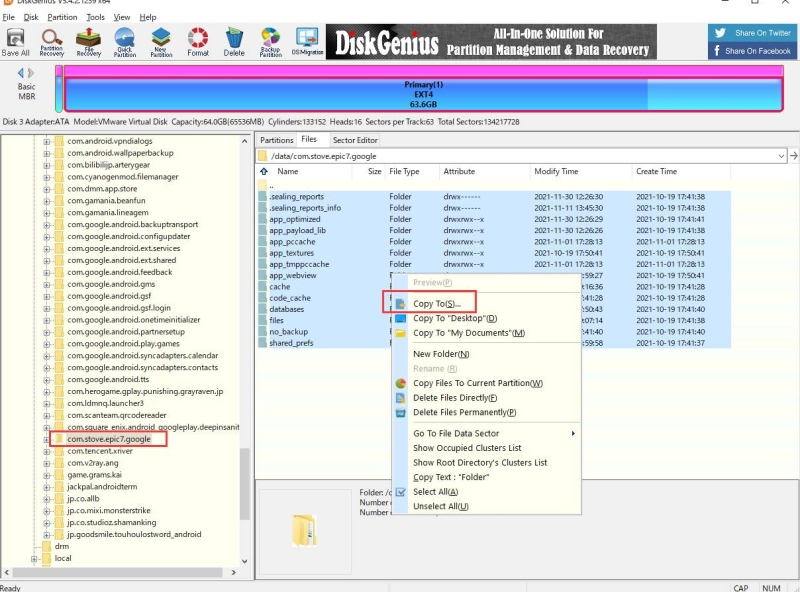Click the Format toolbar icon
The image size is (800, 592).
tap(198, 42)
